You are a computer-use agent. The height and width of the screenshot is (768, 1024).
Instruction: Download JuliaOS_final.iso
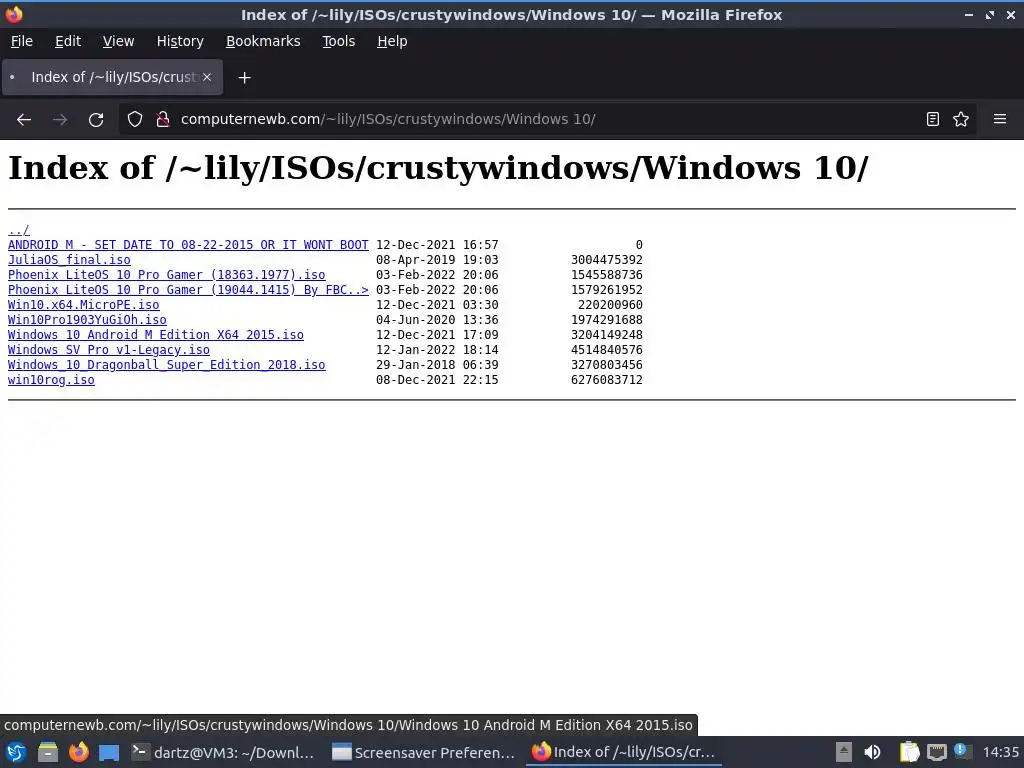click(69, 260)
